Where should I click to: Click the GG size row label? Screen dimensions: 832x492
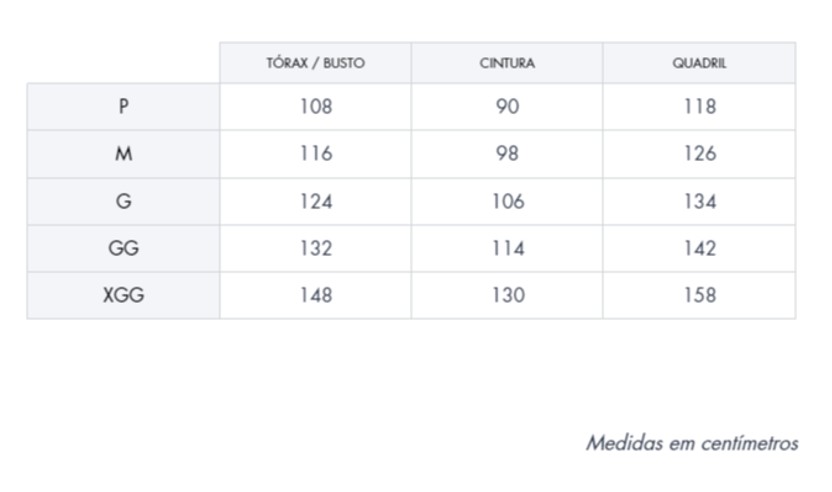click(x=123, y=248)
